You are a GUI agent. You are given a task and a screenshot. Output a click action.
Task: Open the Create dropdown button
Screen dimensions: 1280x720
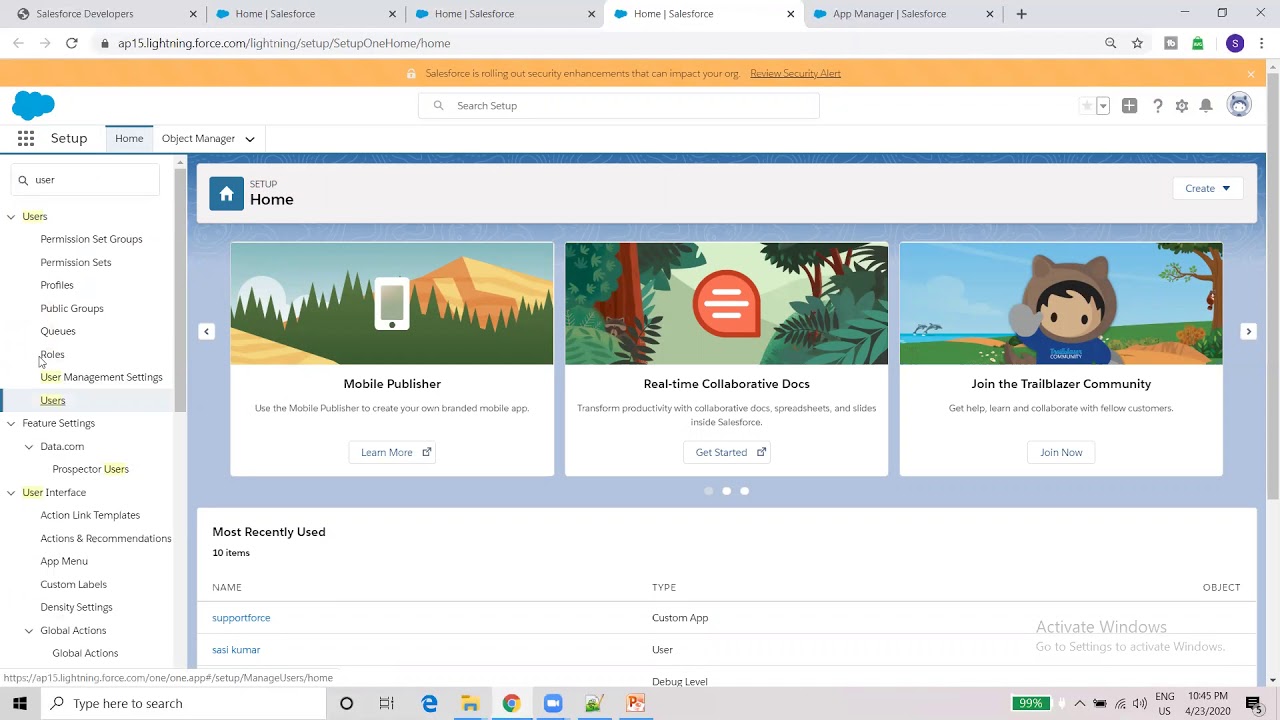click(x=1207, y=188)
